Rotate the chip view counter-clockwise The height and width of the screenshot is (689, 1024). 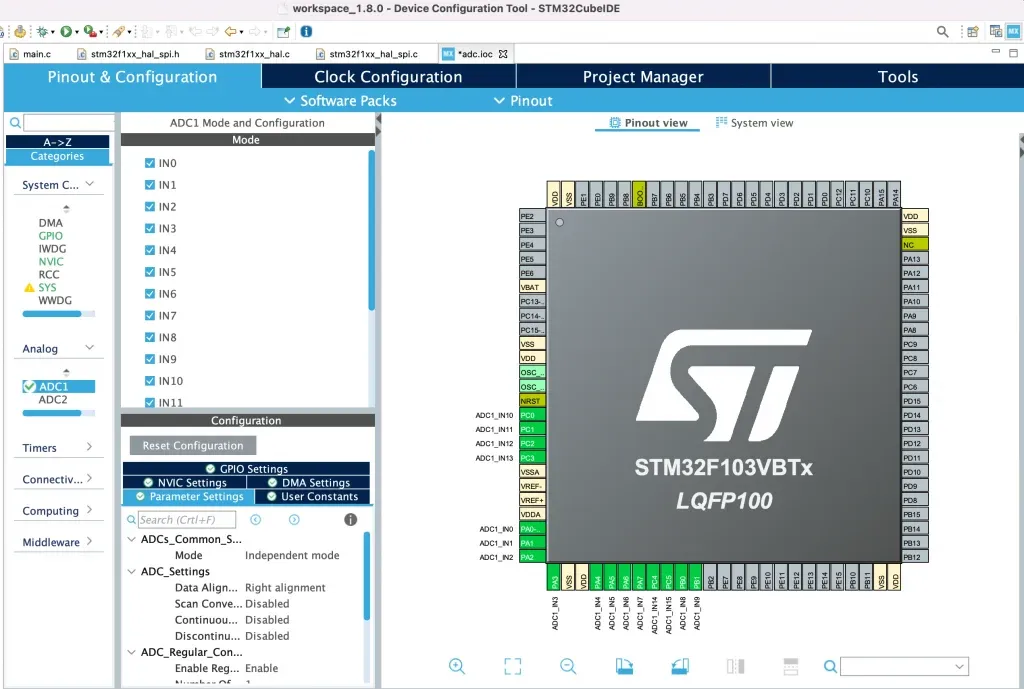point(680,666)
